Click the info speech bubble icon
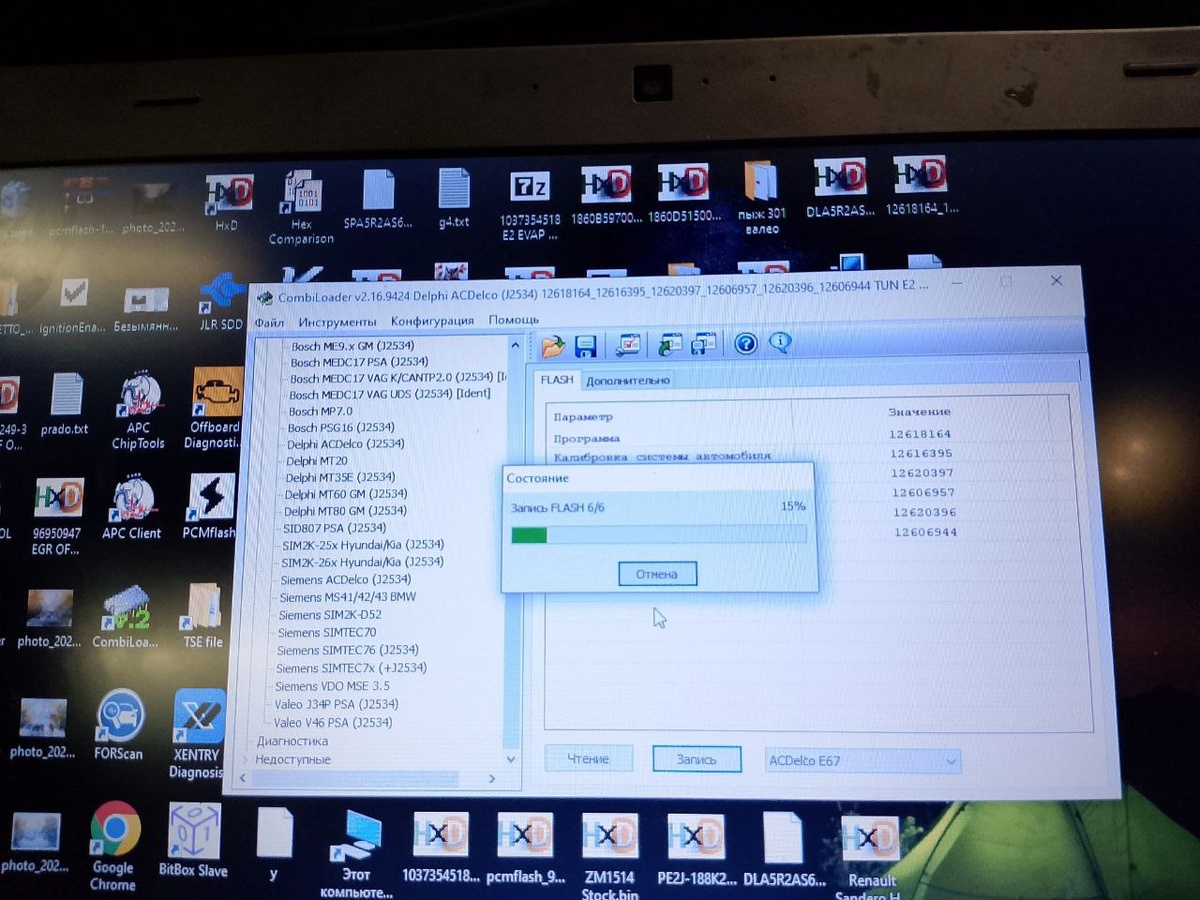Image resolution: width=1200 pixels, height=900 pixels. [x=780, y=342]
